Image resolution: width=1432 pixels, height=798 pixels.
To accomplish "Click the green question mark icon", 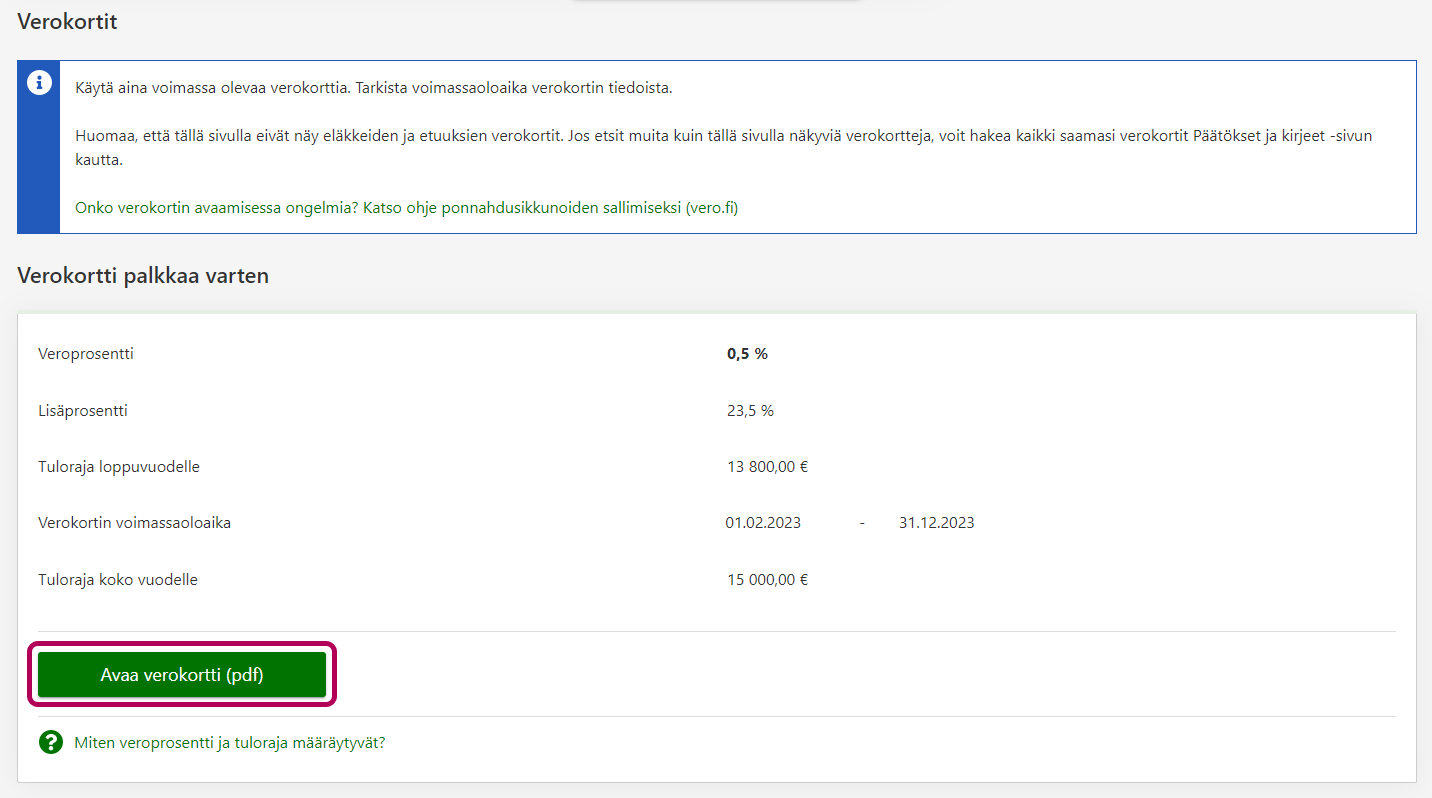I will (50, 743).
